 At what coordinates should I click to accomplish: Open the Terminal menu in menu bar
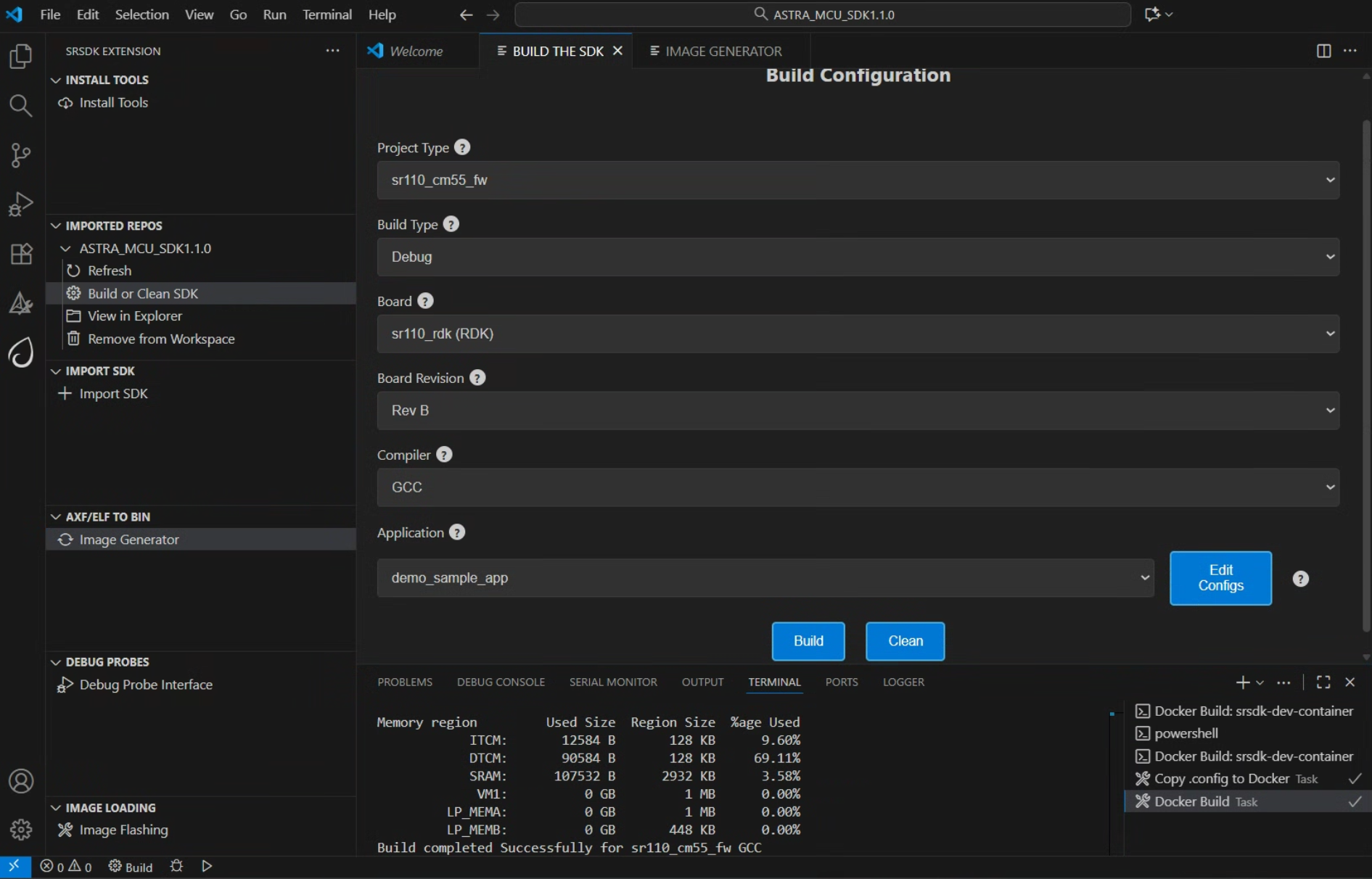(x=326, y=15)
